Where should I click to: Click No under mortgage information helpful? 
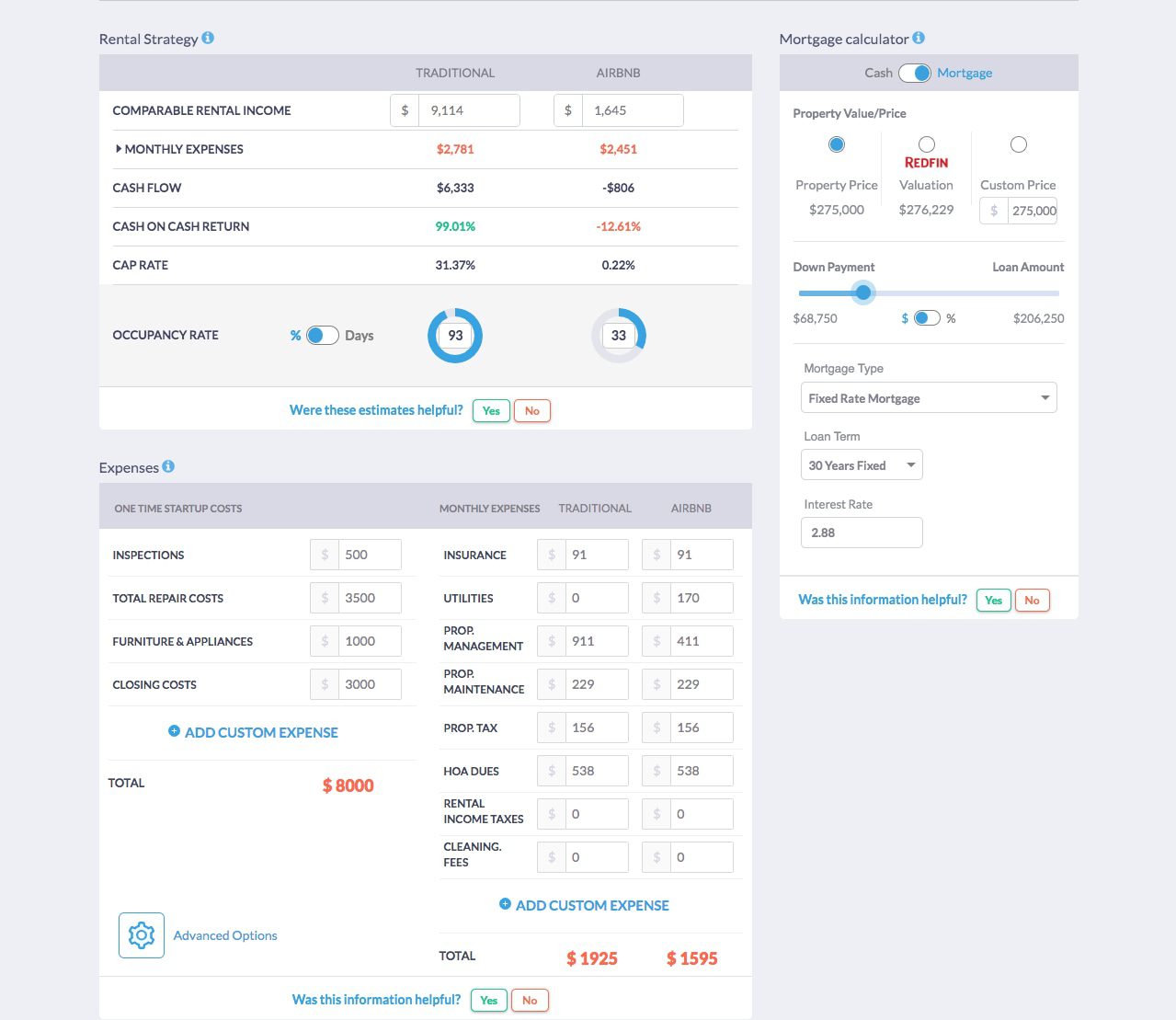1032,599
